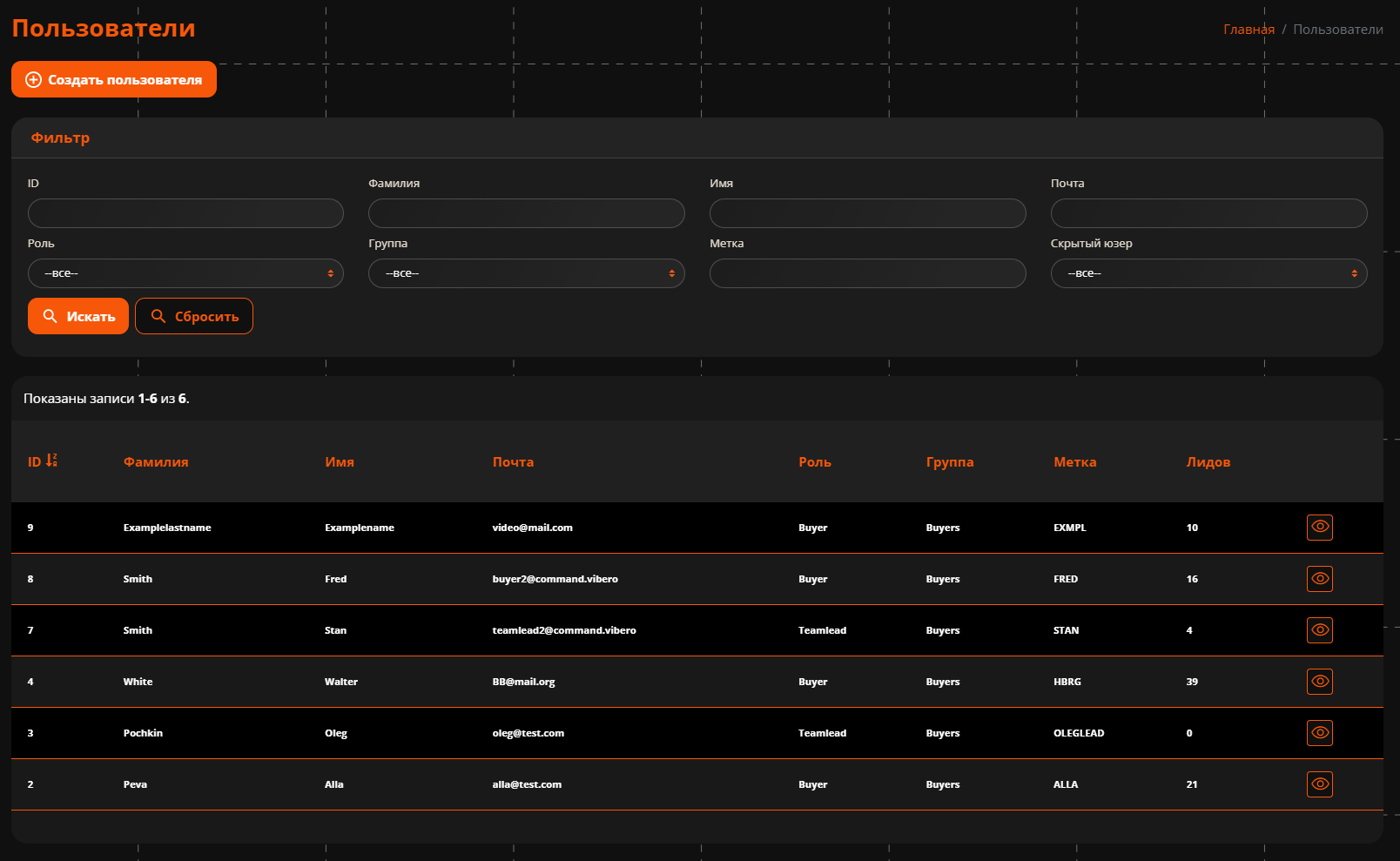Image resolution: width=1400 pixels, height=861 pixels.
Task: Open the view icon for Stan Smith row
Action: pos(1320,630)
